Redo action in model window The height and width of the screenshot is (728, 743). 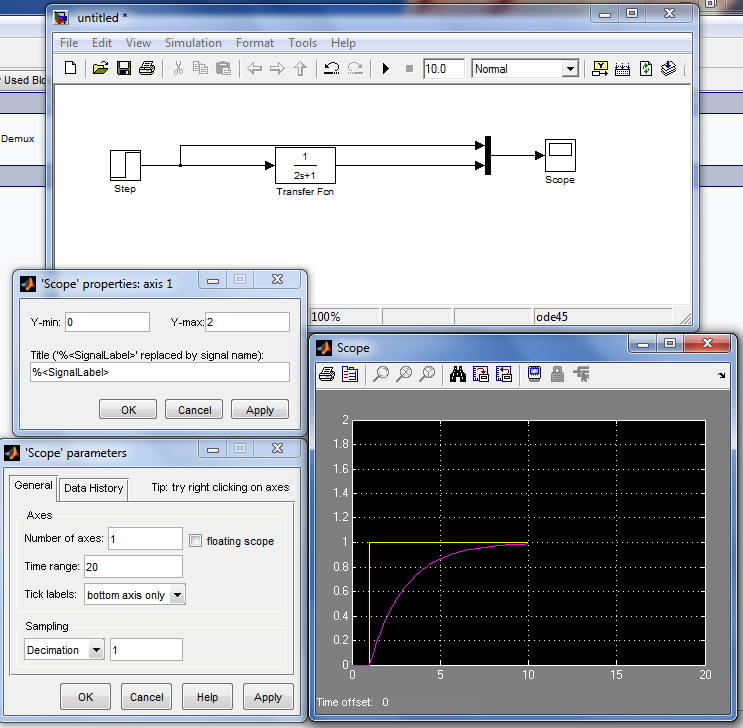pos(355,69)
